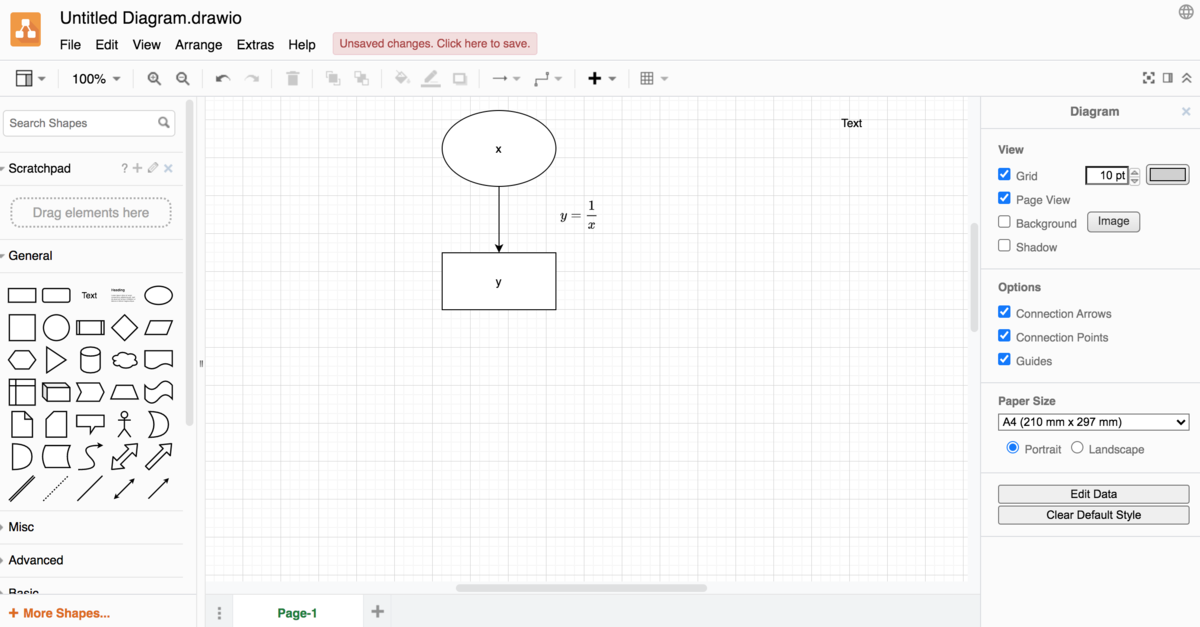Screen dimensions: 1200x627
Task: Edit scratchpad with pencil icon
Action: (x=153, y=168)
